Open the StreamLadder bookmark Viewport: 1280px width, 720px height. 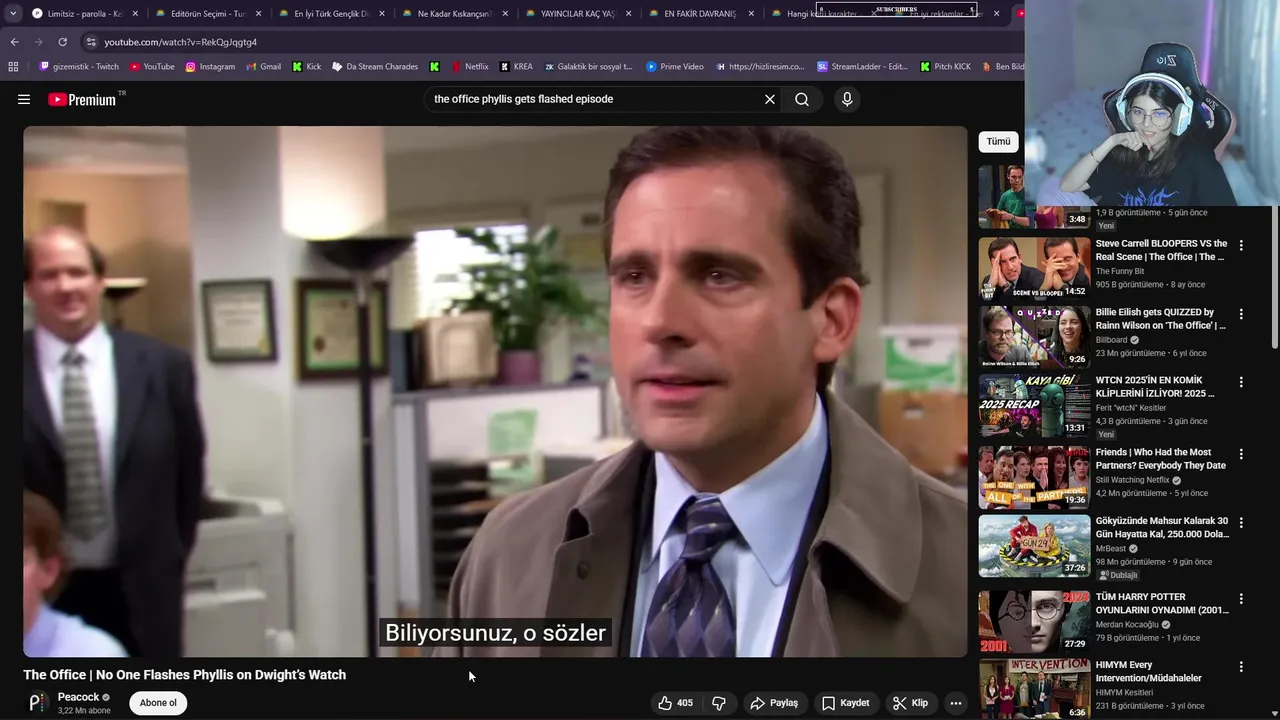(x=862, y=67)
